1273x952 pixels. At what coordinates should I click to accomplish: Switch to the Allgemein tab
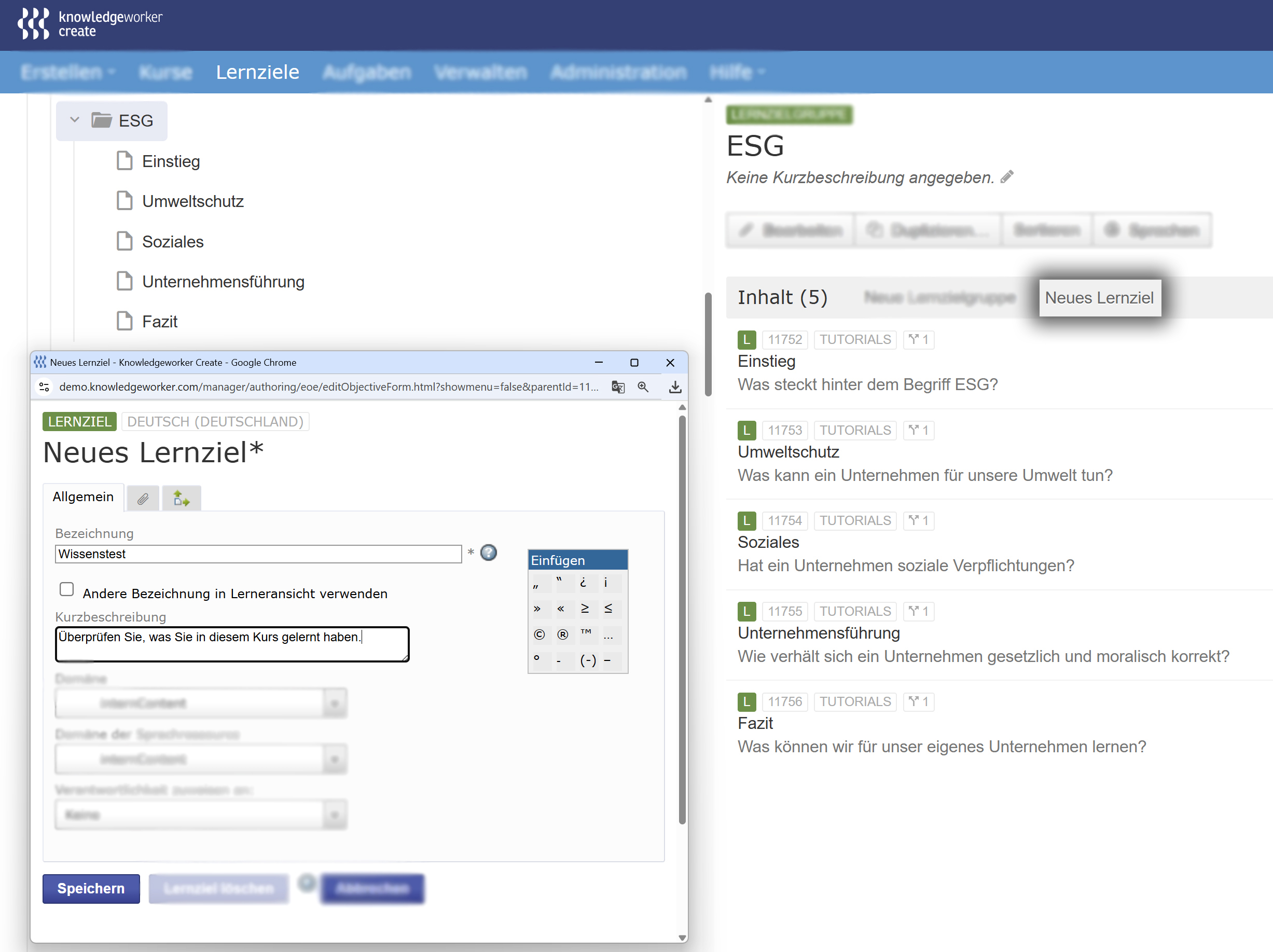[83, 496]
